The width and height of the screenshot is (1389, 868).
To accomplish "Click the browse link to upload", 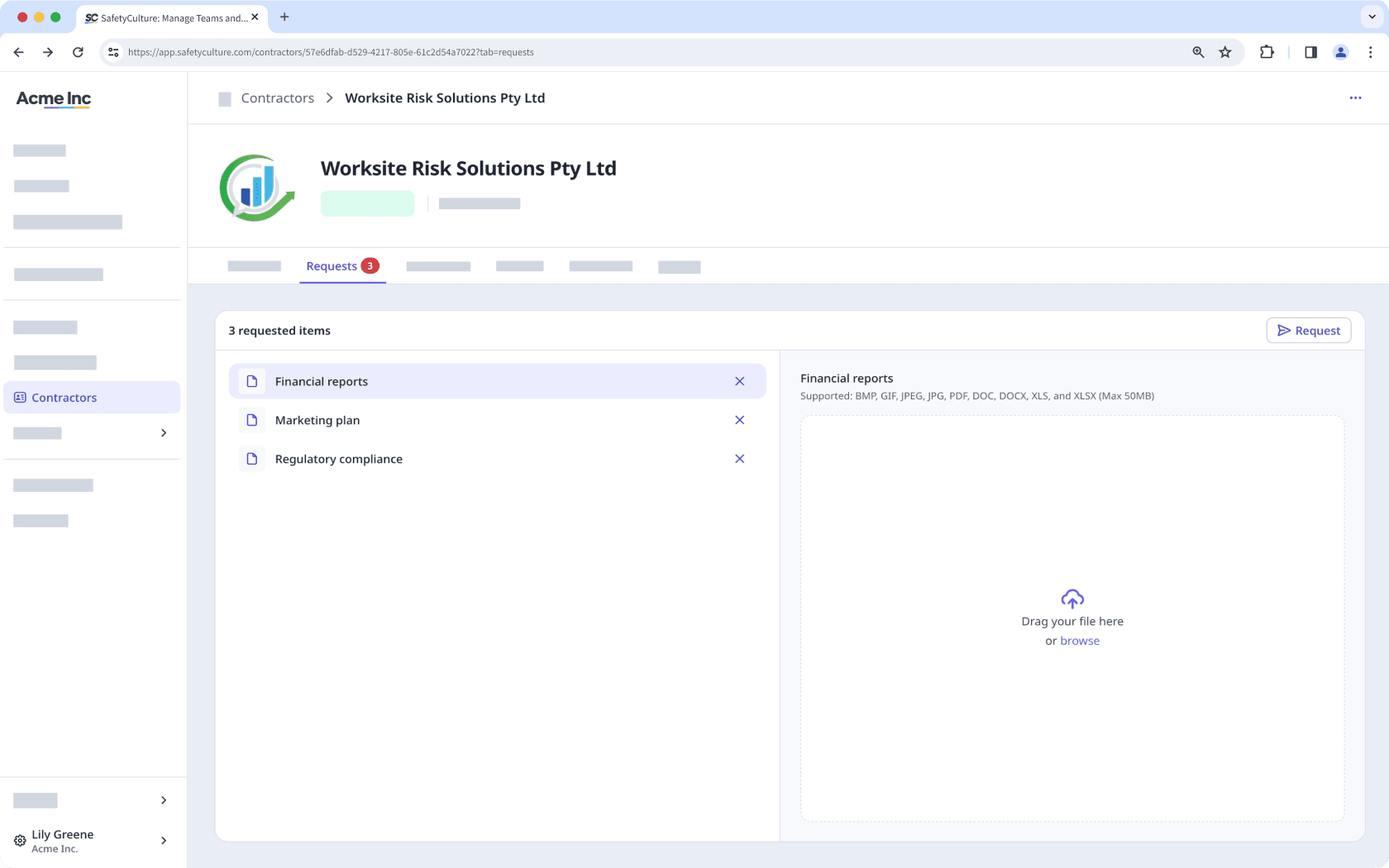I will pyautogui.click(x=1080, y=641).
